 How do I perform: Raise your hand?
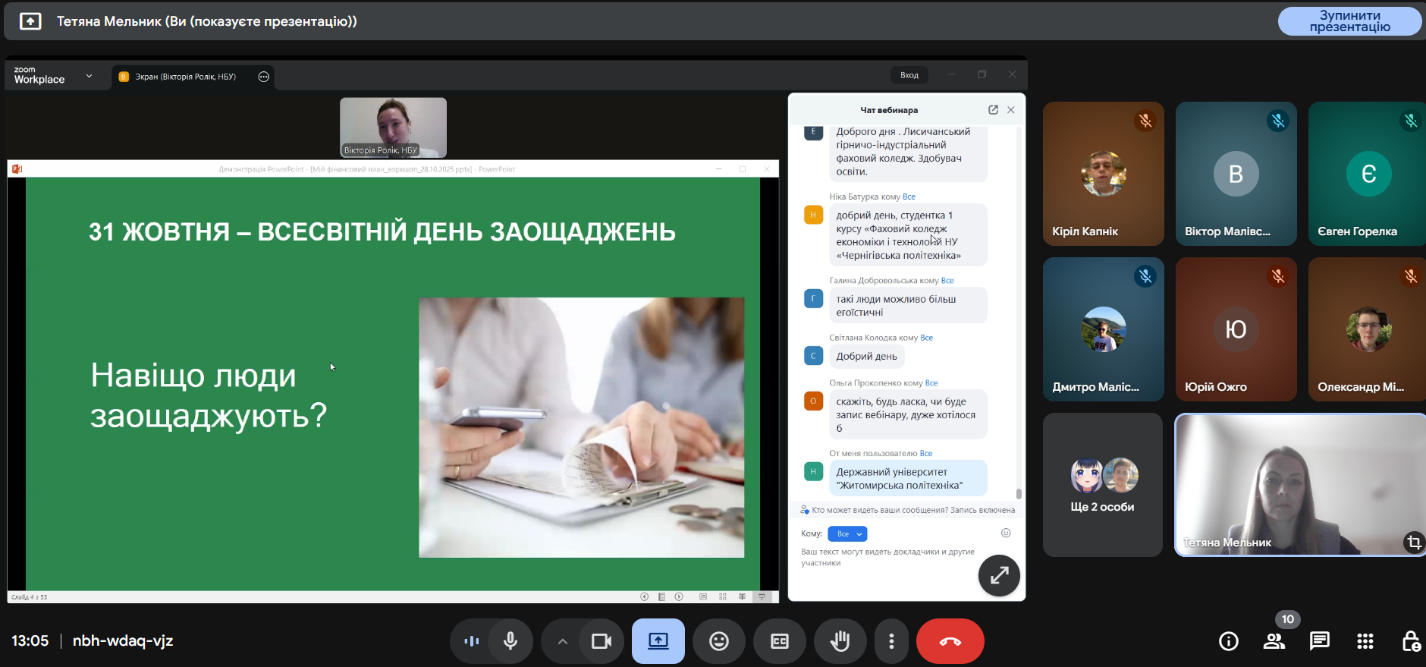(839, 641)
